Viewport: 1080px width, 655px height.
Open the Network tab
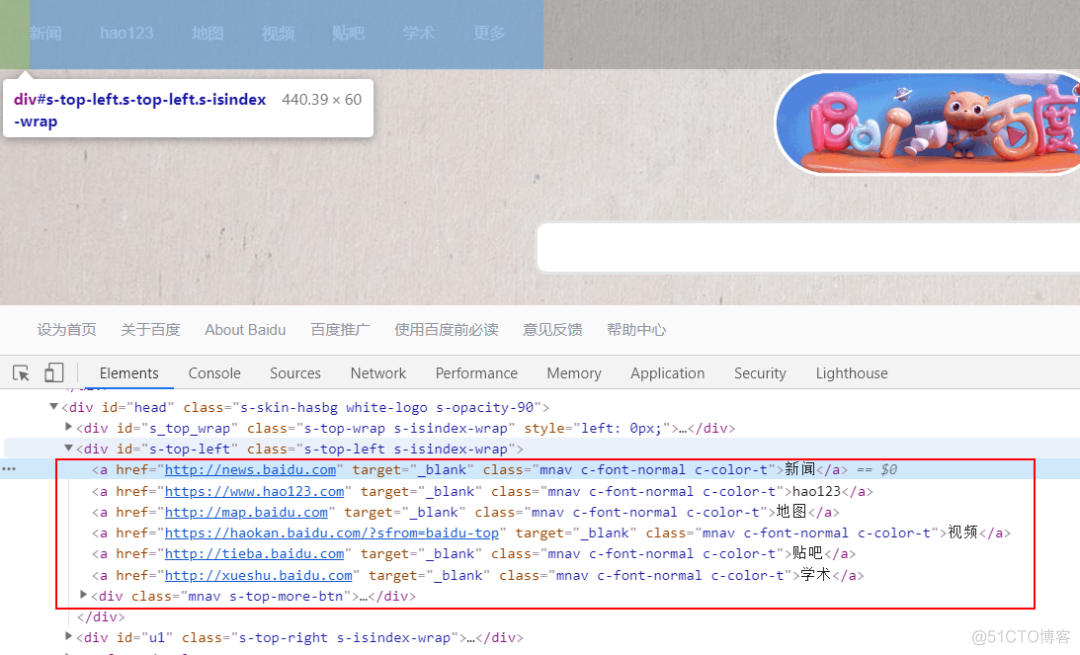click(x=378, y=373)
